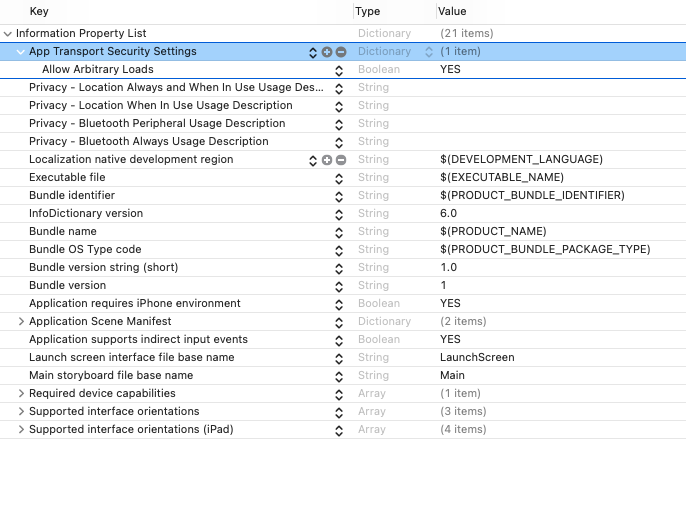686x521 pixels.
Task: Open key picker for Application requires iPhone environment
Action: [x=339, y=304]
